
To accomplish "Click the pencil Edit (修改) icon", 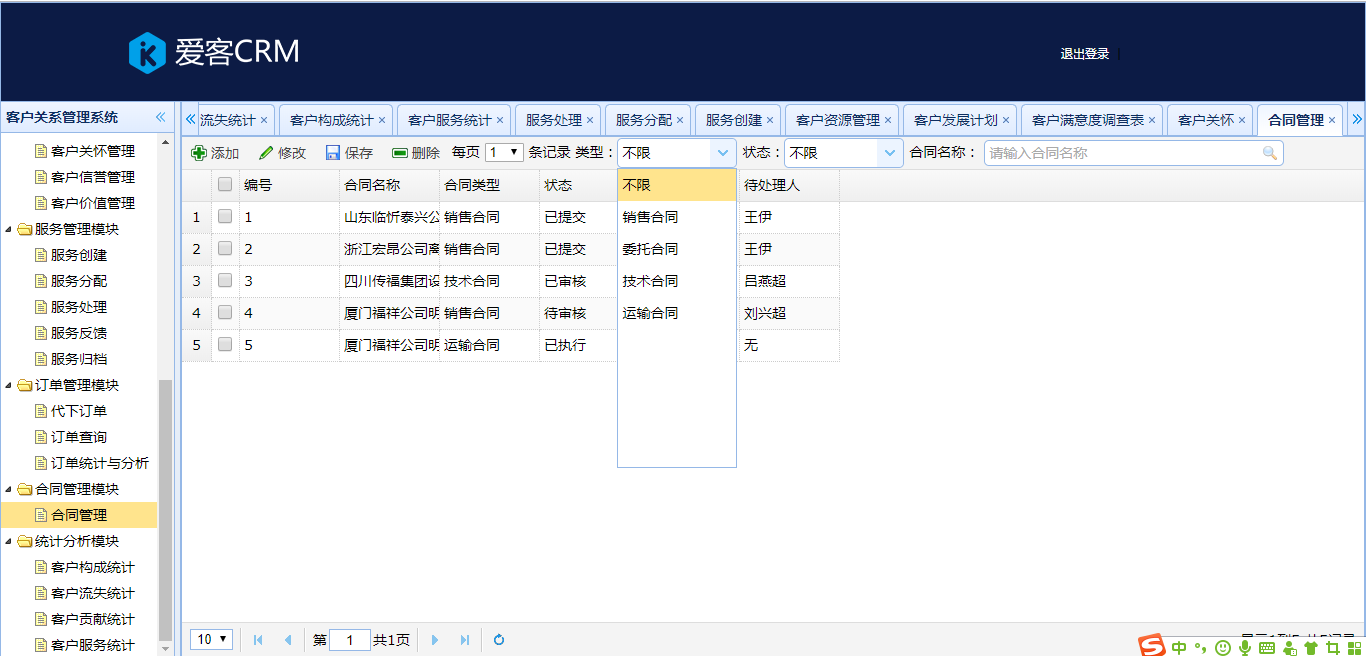I will point(266,153).
